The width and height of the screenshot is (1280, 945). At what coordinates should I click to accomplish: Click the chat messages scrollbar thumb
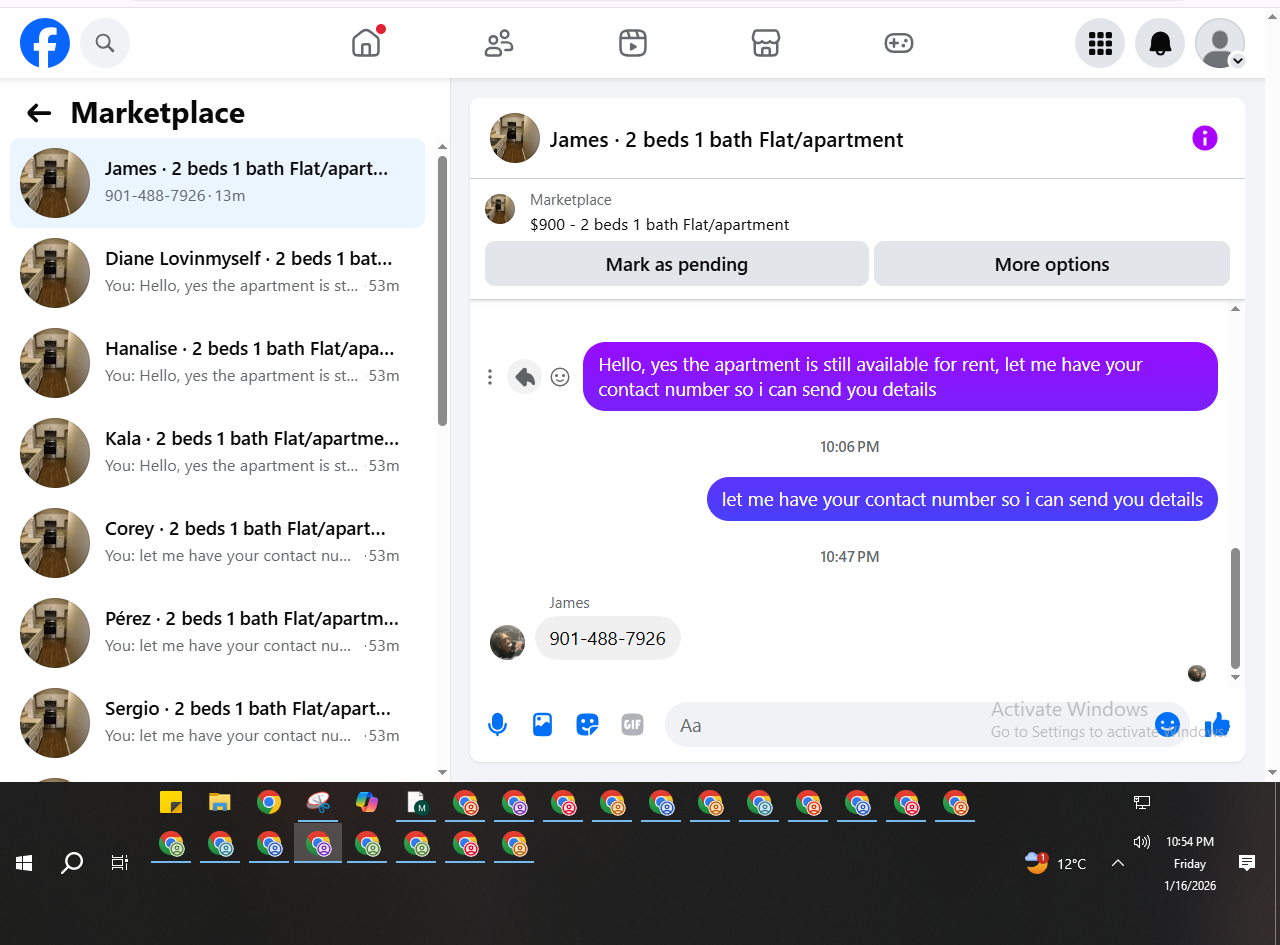(1235, 607)
